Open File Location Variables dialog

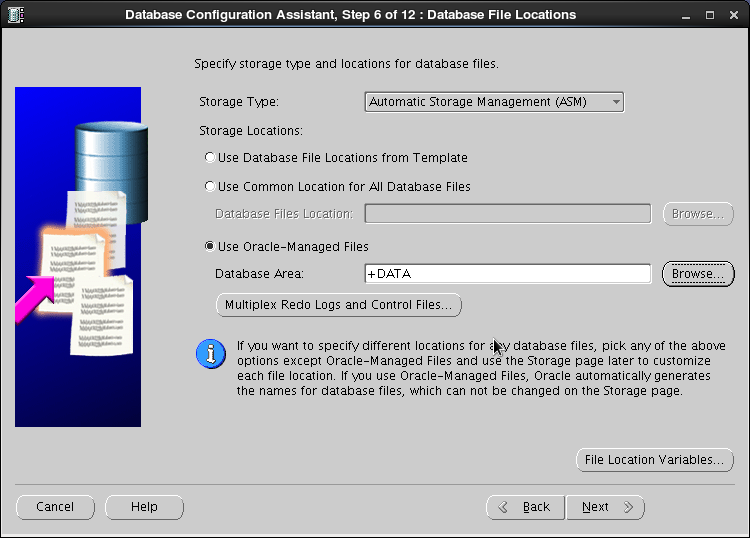(654, 460)
